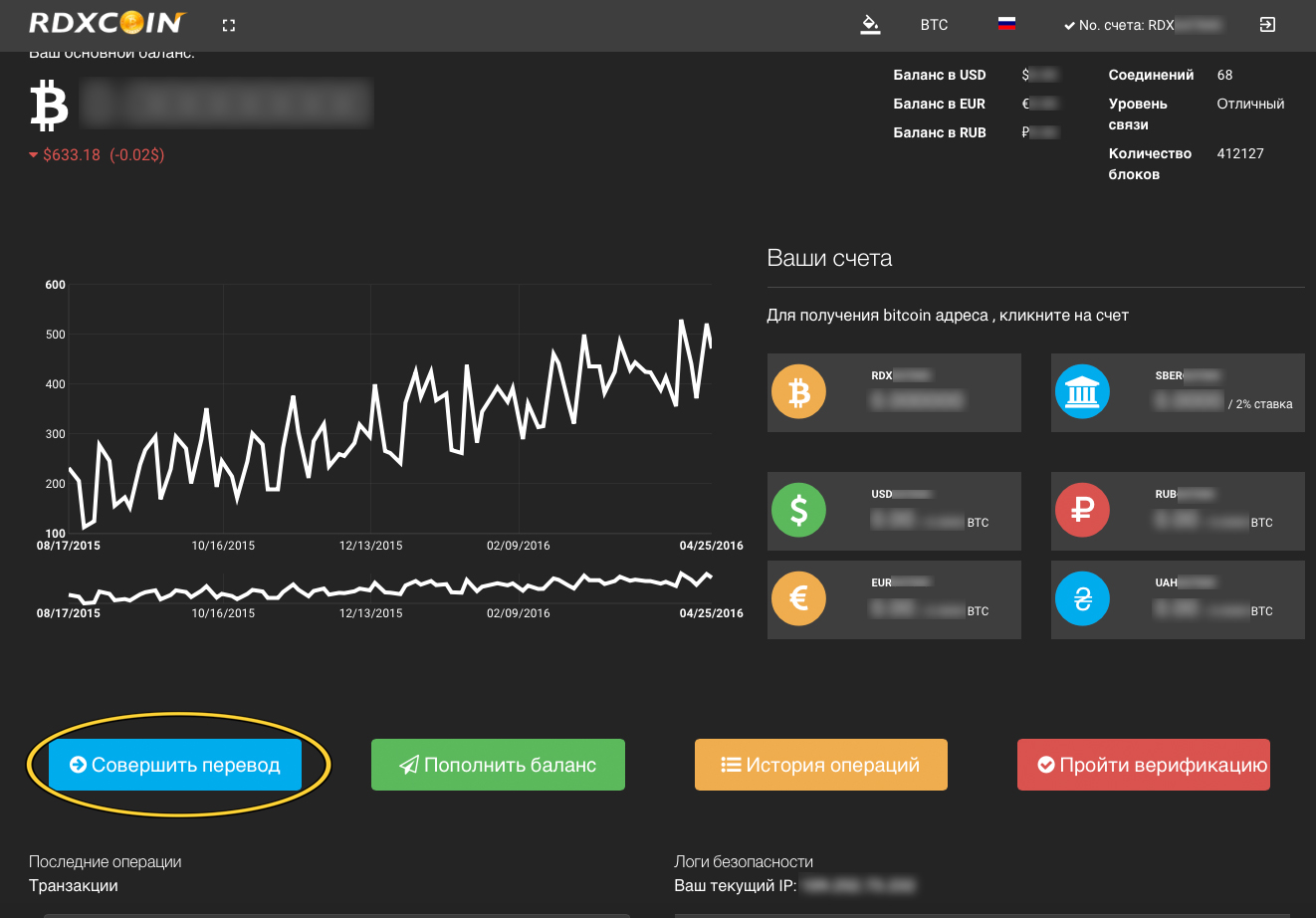Open the theme color fill icon
This screenshot has height=918, width=1316.
[x=871, y=25]
